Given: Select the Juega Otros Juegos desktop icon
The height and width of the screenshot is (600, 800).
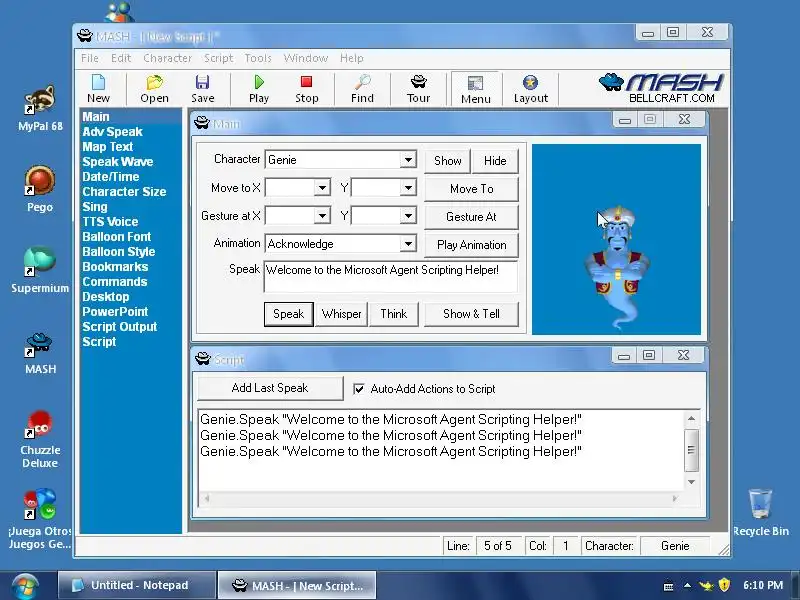Looking at the screenshot, I should [x=40, y=519].
